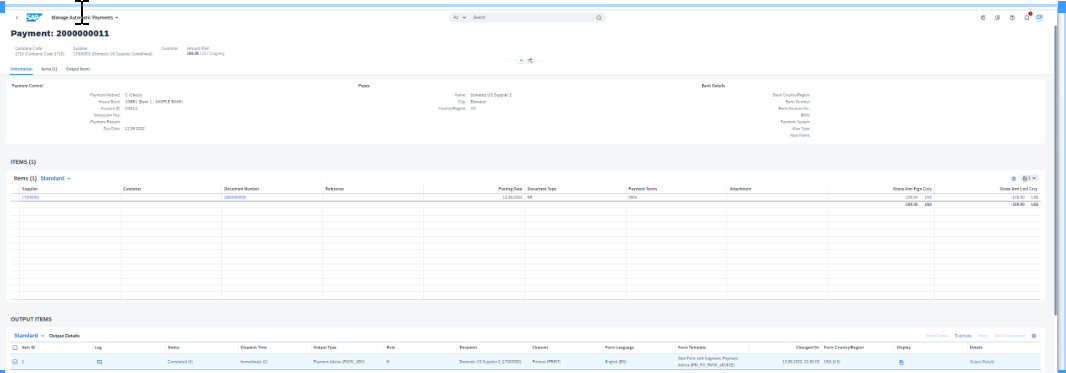Click the Payment Terms column header
1066x373 pixels.
[x=676, y=188]
